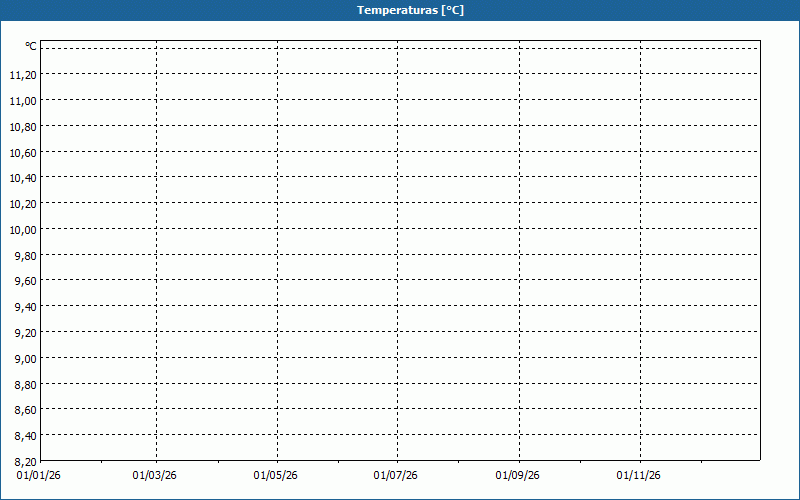Click the Temperaturas [°C] chart title
The width and height of the screenshot is (800, 500).
coord(410,10)
